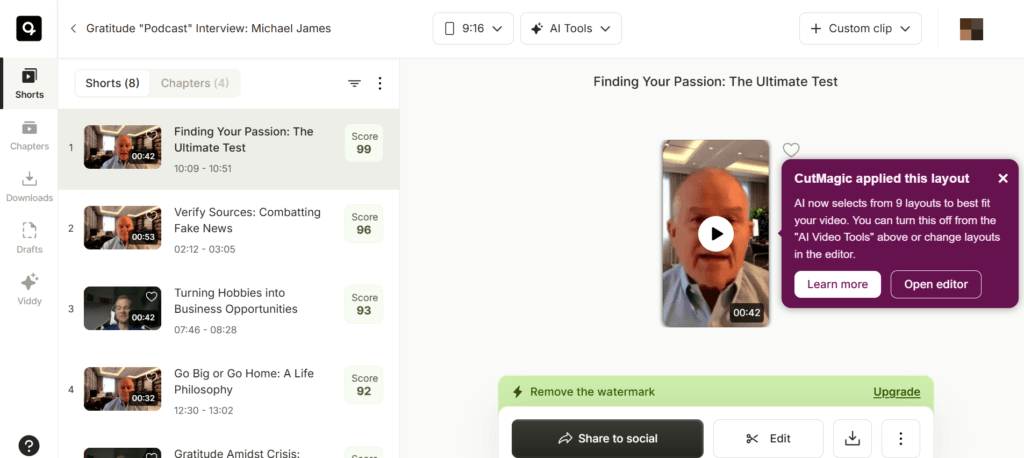Toggle heart on Verify Sources thumbnail
This screenshot has height=458, width=1024.
(152, 216)
